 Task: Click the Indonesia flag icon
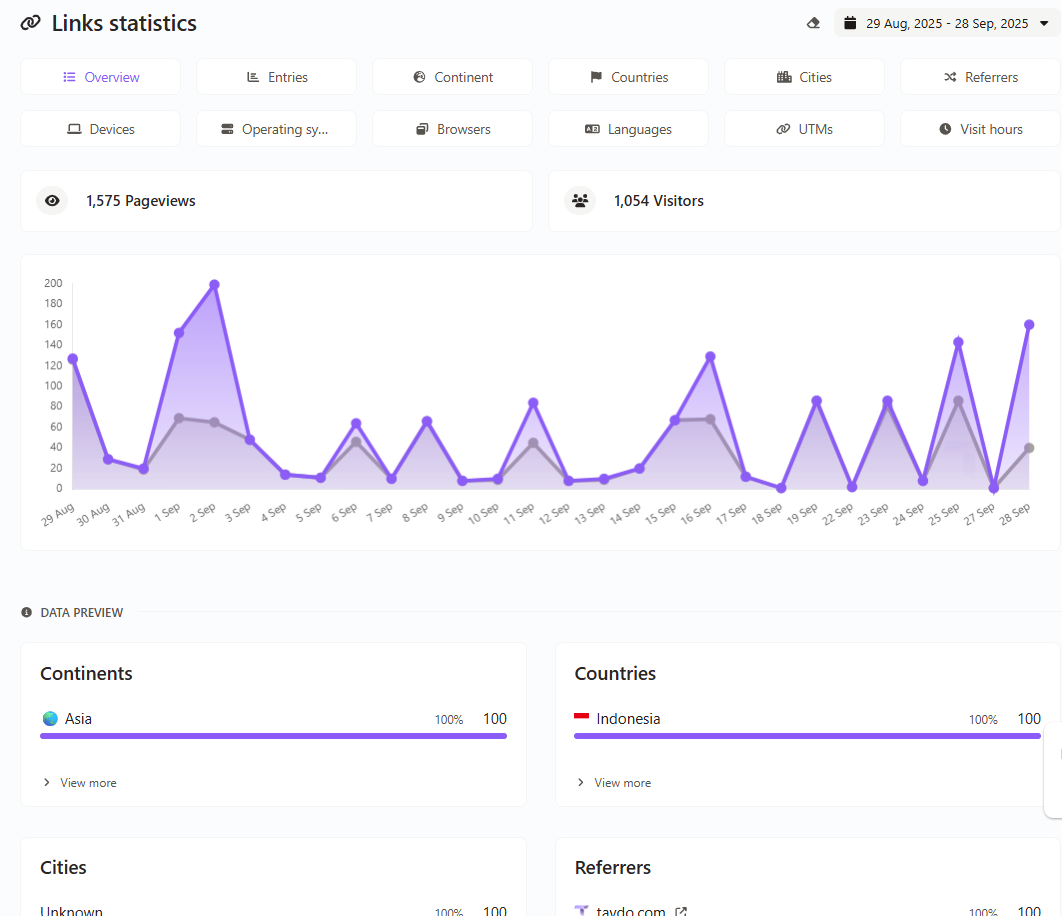click(x=581, y=718)
